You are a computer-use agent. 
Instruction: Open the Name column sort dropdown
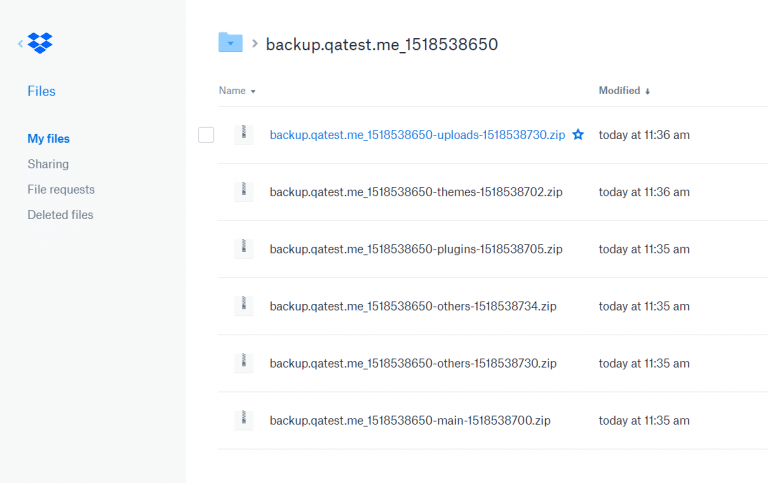pos(237,91)
